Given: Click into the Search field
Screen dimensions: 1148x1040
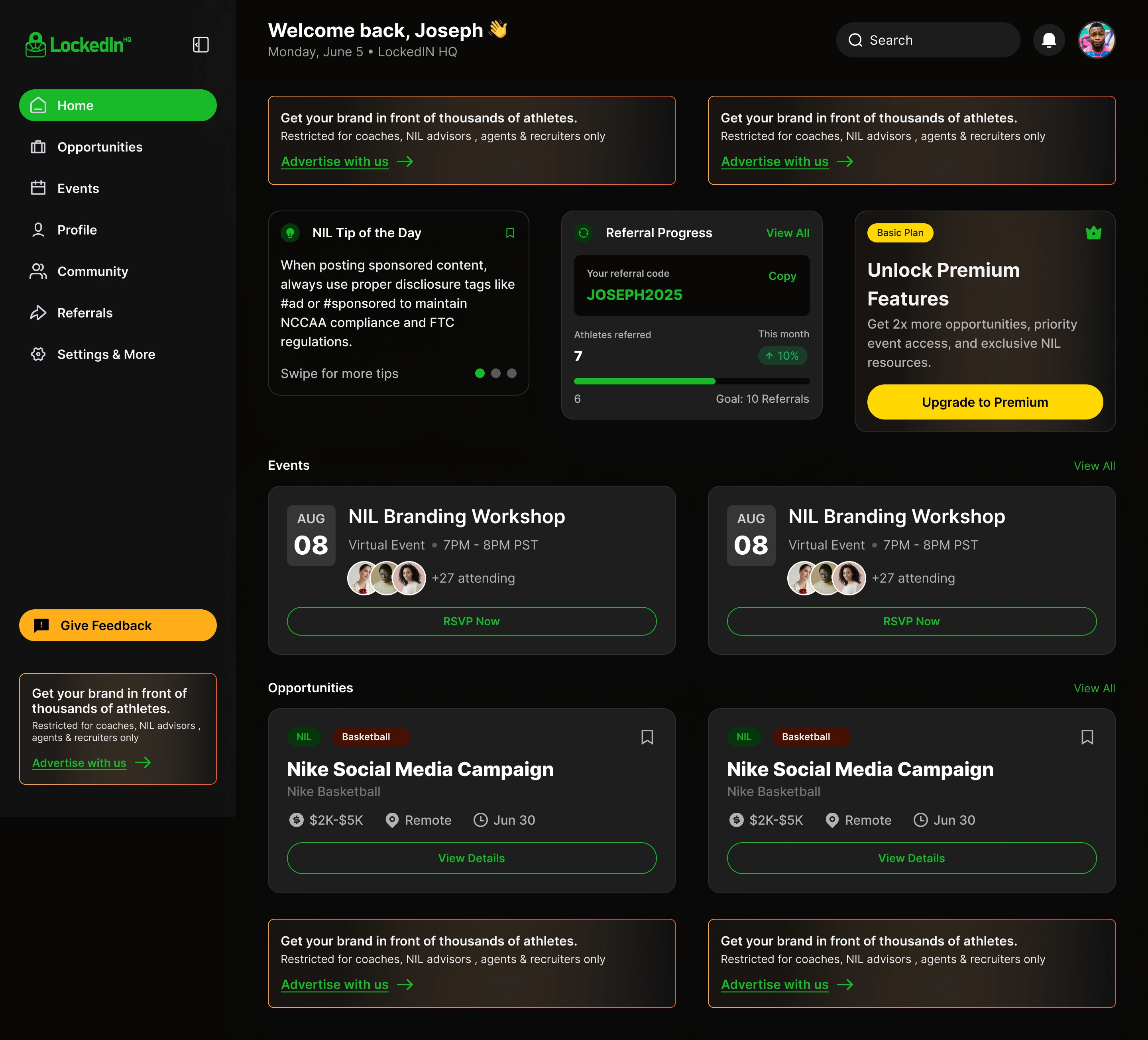Looking at the screenshot, I should (x=928, y=40).
